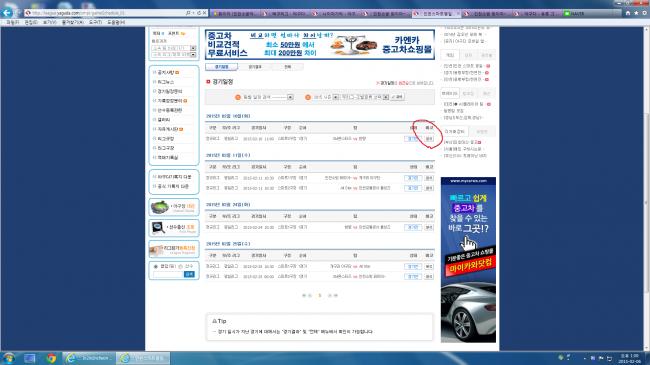This screenshot has width=650, height=365.
Task: Open the Windows Start orb
Action: tap(8, 358)
